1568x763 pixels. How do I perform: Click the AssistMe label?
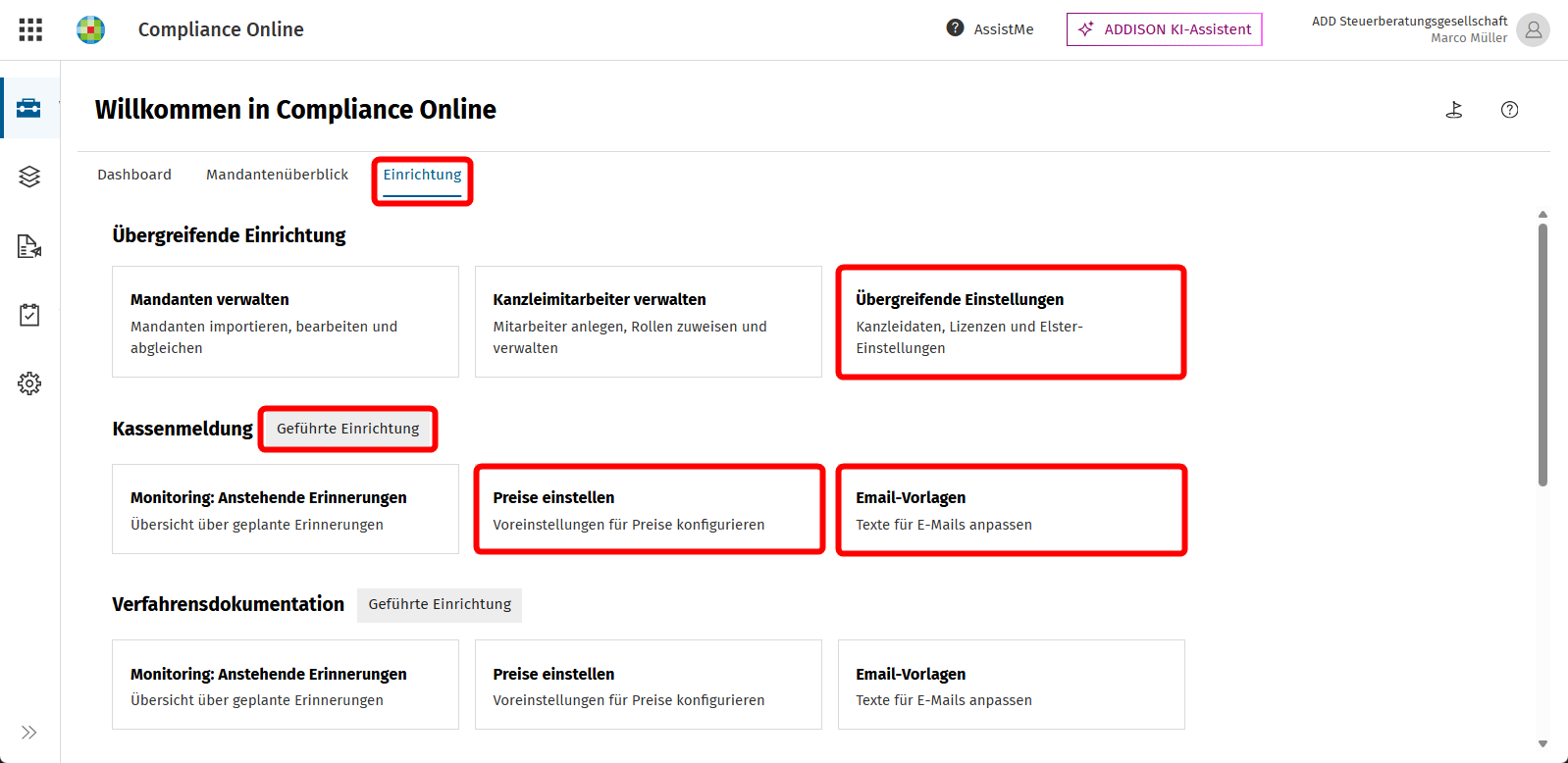click(1004, 29)
